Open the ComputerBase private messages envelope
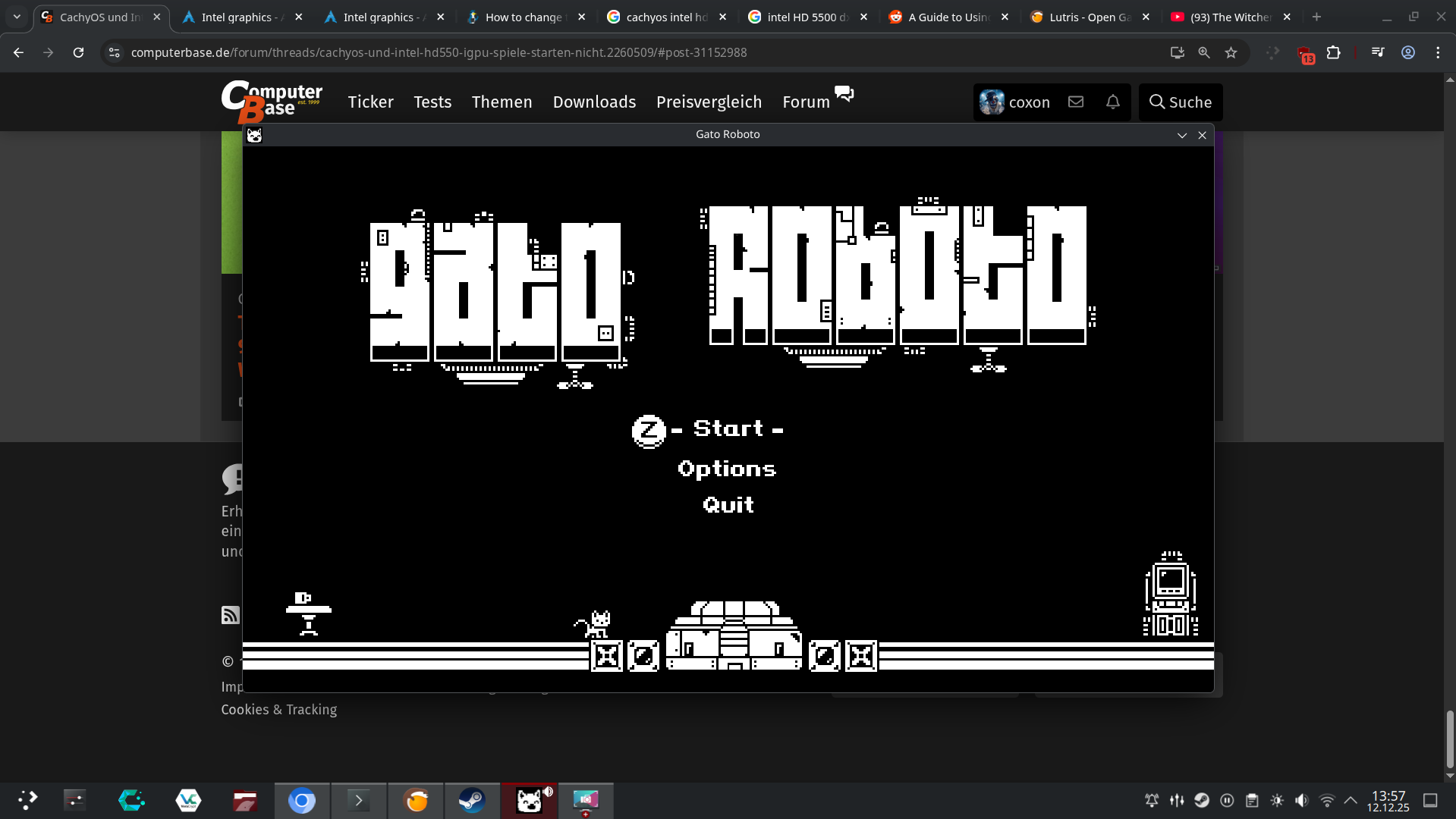The width and height of the screenshot is (1456, 819). 1076,102
